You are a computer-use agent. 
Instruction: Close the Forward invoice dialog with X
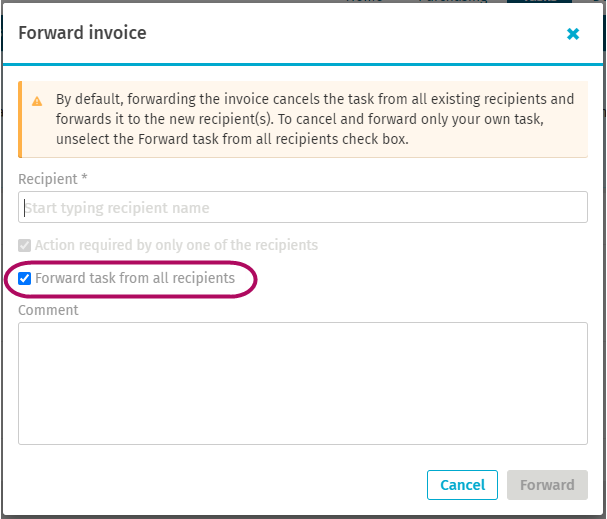pyautogui.click(x=573, y=34)
